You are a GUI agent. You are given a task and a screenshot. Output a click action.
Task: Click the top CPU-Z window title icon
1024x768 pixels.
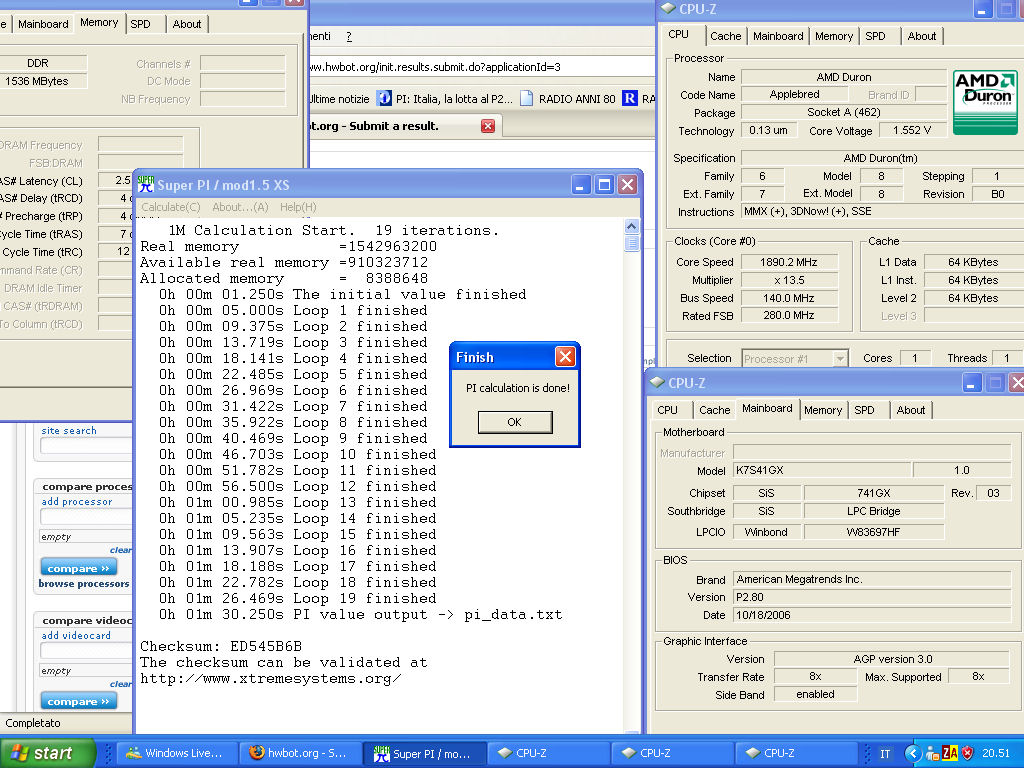click(668, 8)
